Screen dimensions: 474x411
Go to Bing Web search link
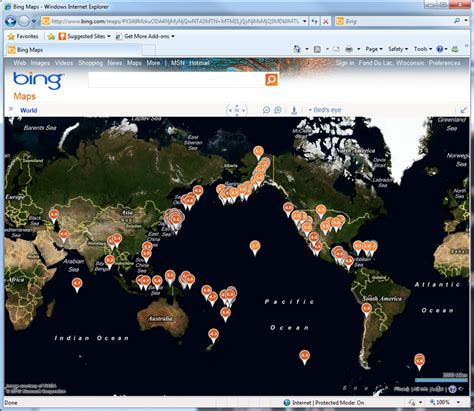point(20,63)
